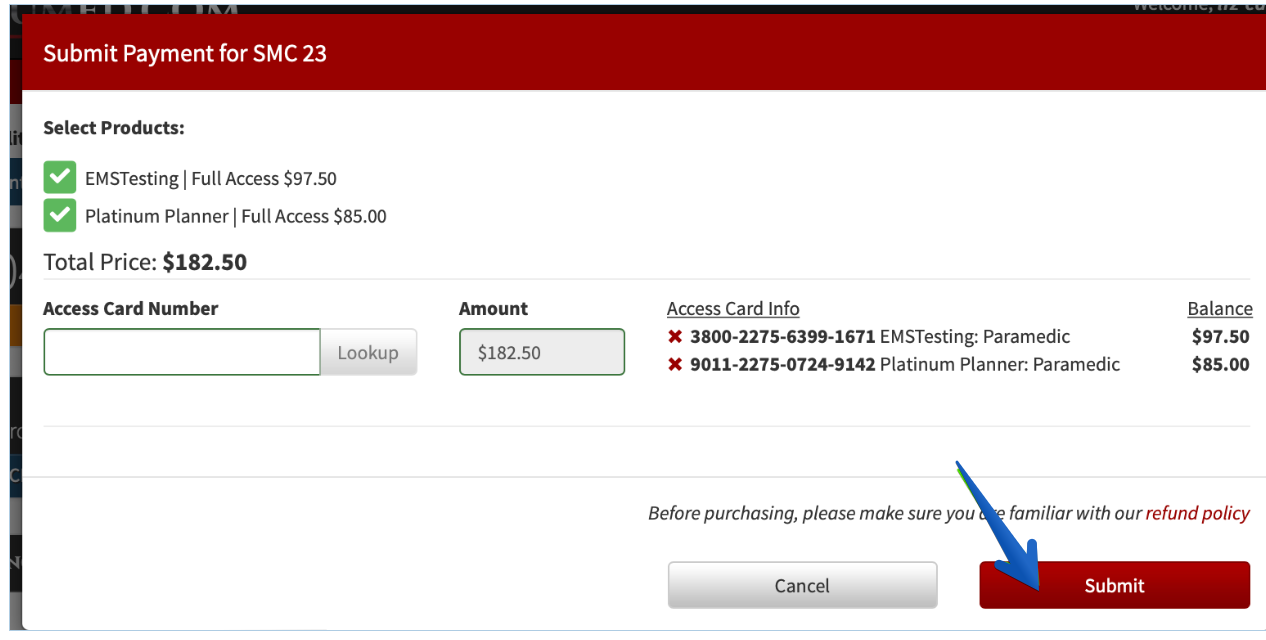
Task: Cancel the payment dialog
Action: 802,585
